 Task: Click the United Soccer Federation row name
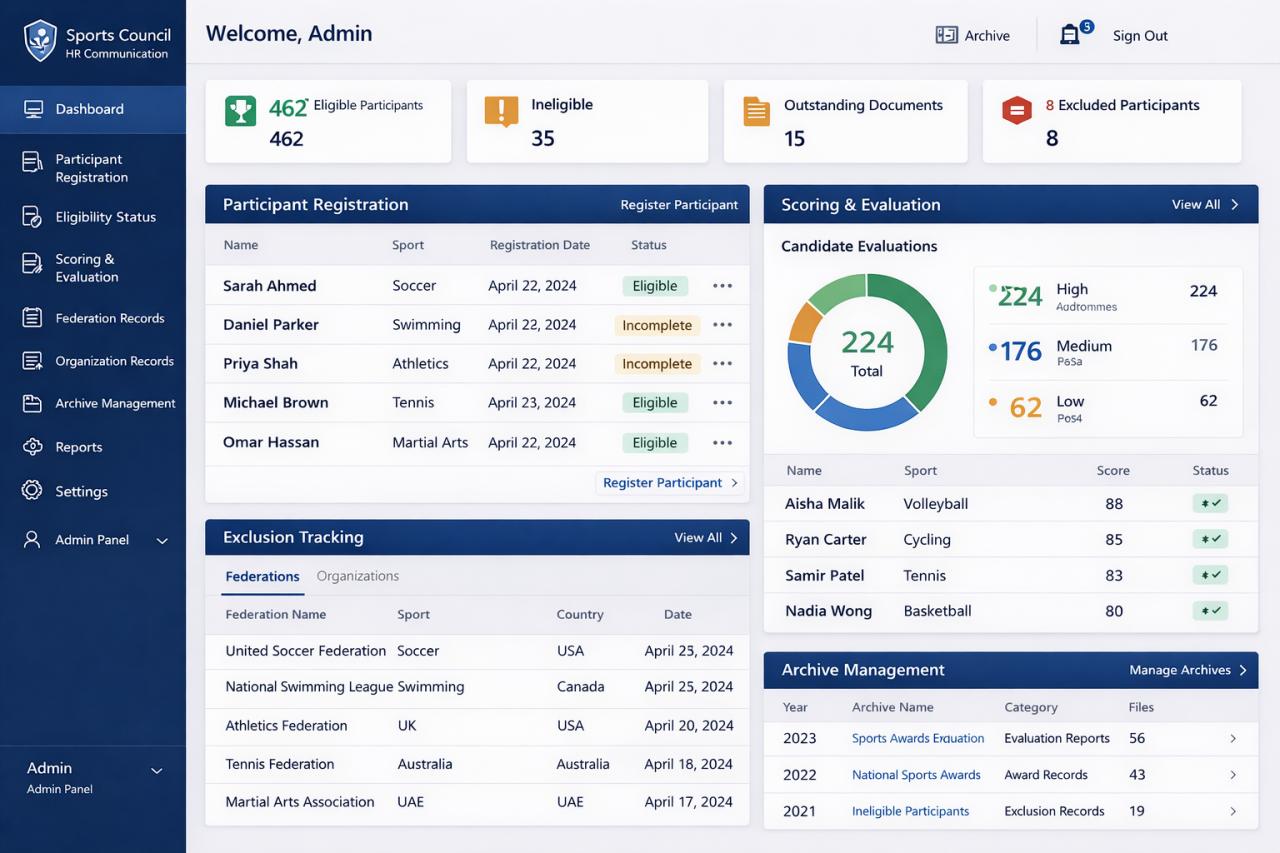point(306,651)
